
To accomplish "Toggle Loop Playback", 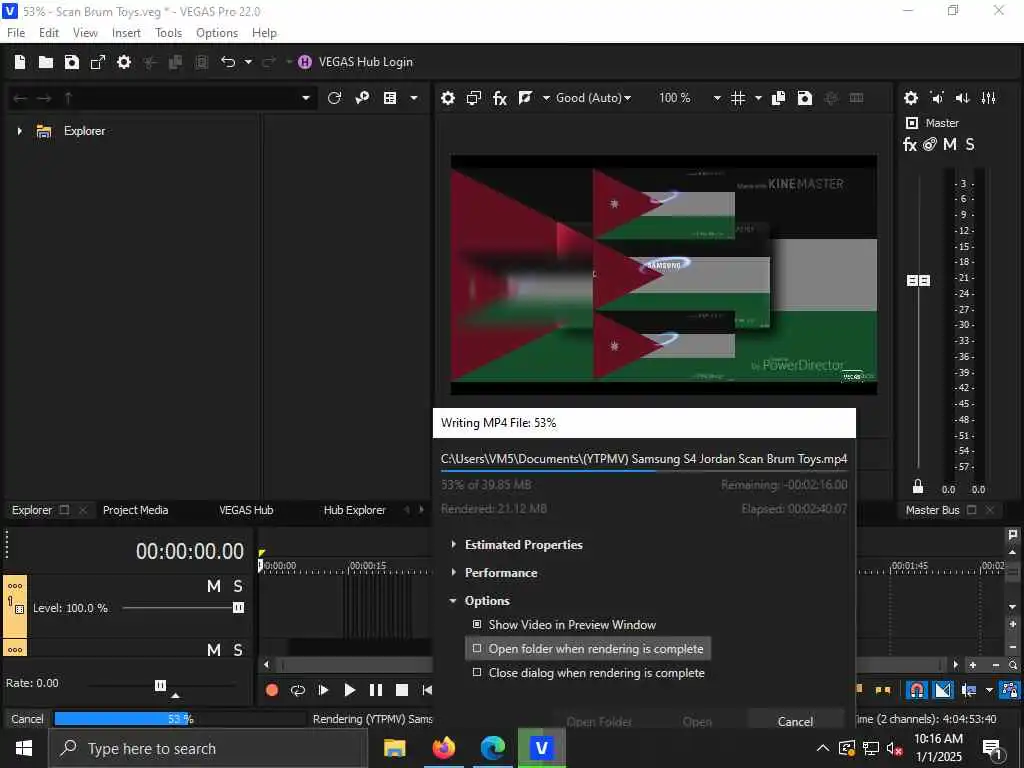I will click(x=298, y=690).
